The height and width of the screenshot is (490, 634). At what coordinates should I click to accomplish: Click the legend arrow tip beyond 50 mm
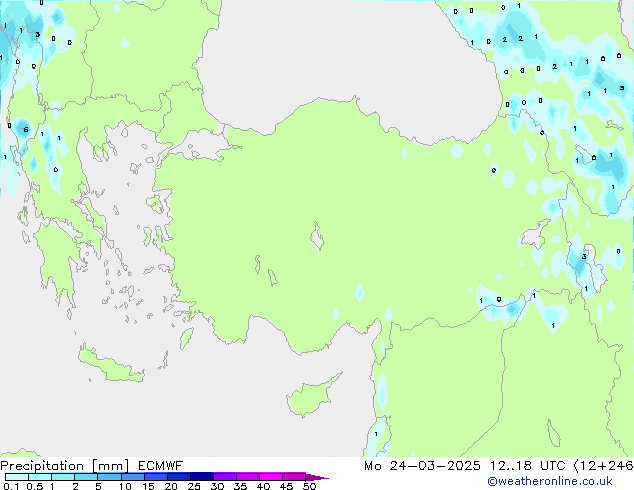317,477
